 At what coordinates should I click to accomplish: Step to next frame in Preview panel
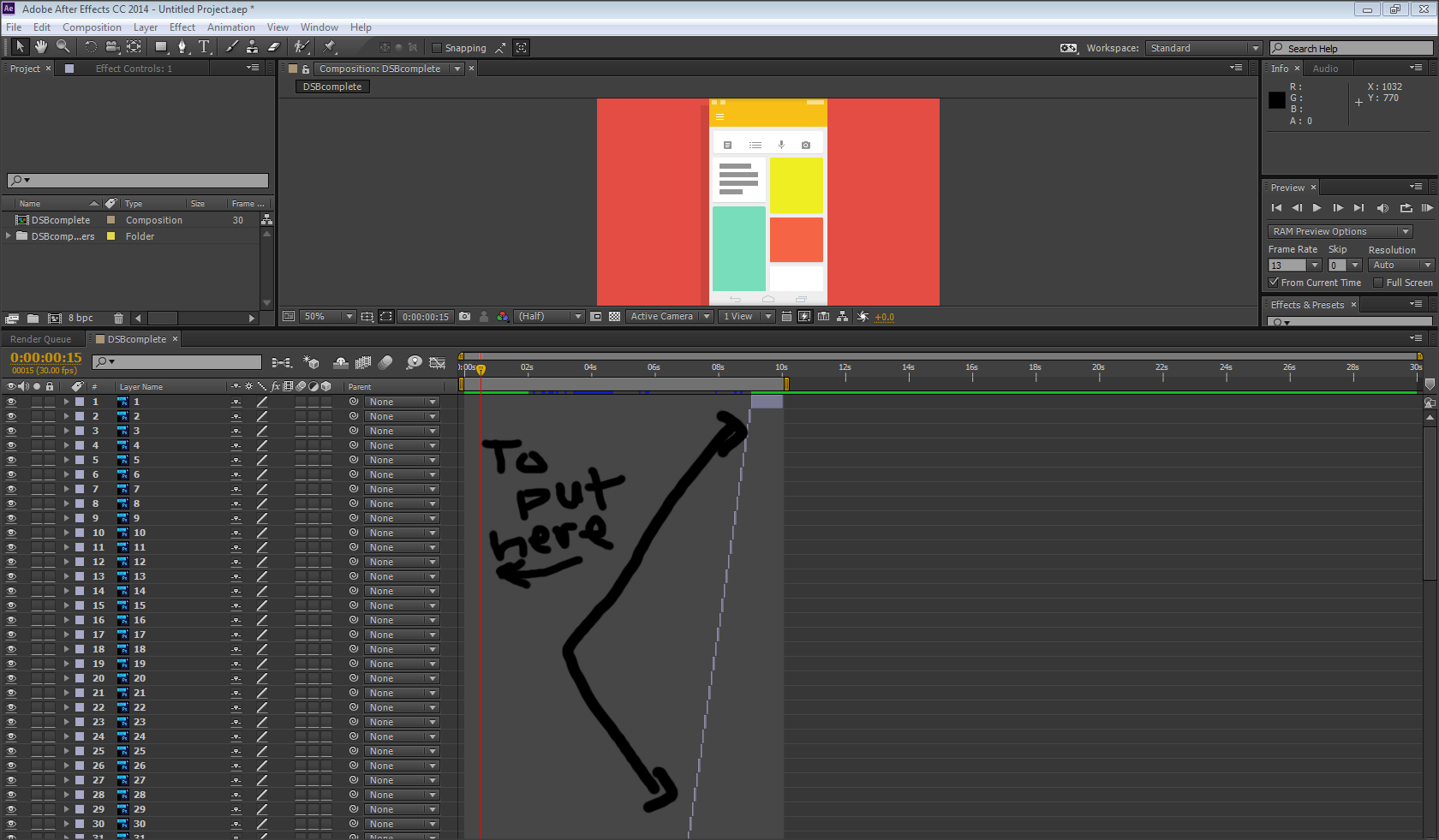[x=1338, y=208]
